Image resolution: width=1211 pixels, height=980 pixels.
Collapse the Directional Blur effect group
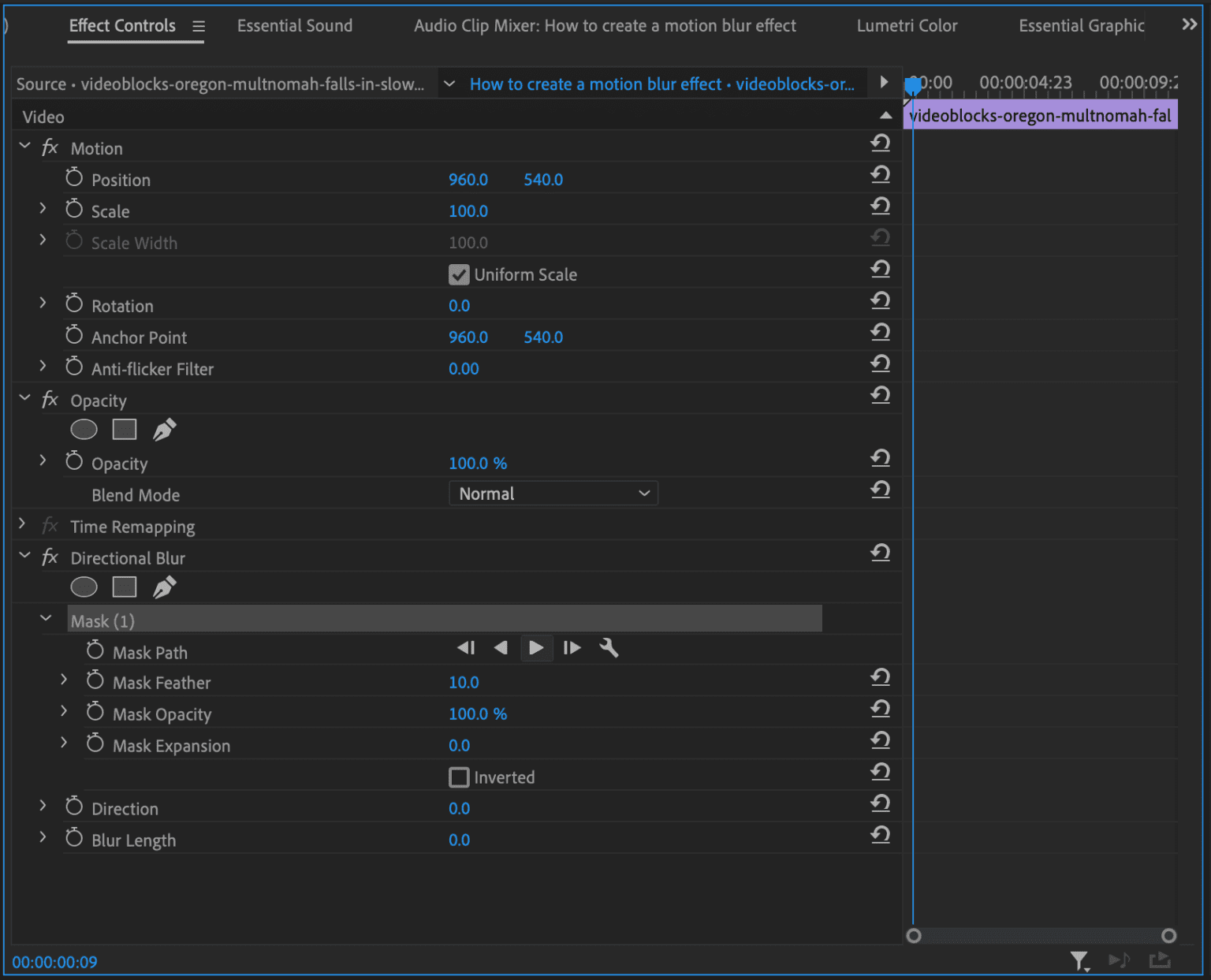click(24, 556)
